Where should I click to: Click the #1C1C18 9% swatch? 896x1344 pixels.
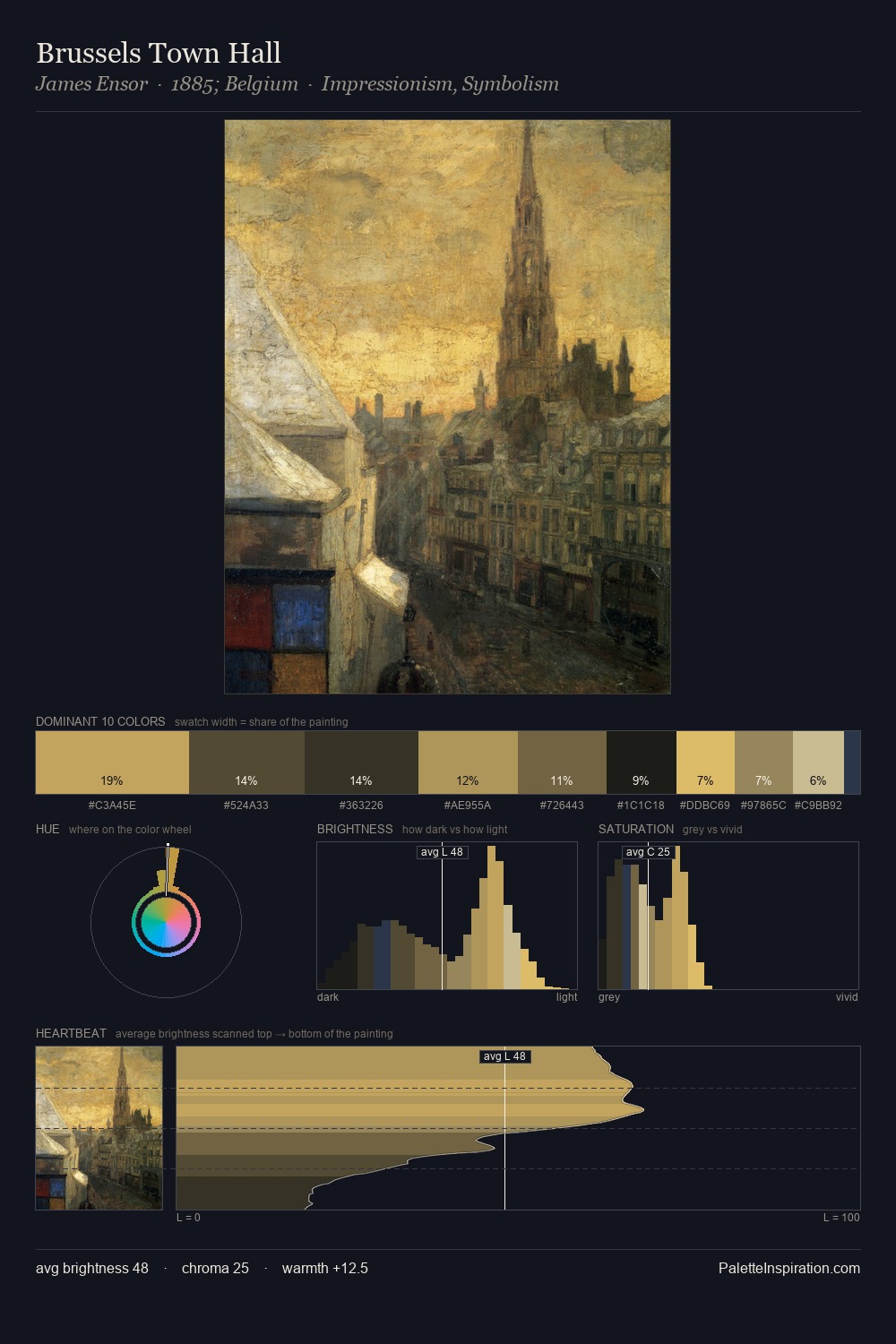[641, 762]
